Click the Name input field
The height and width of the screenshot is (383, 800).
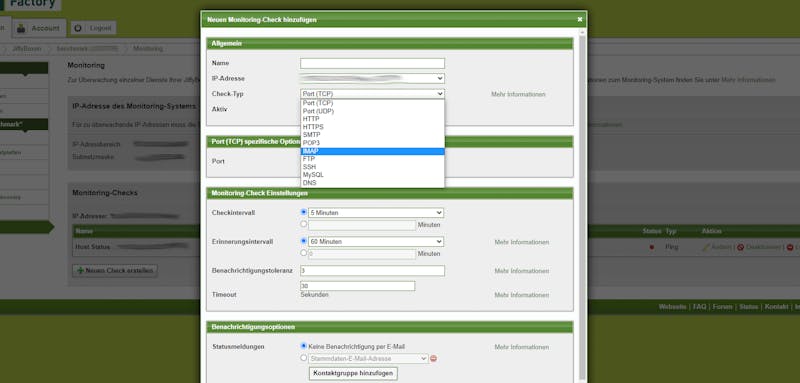(x=372, y=63)
